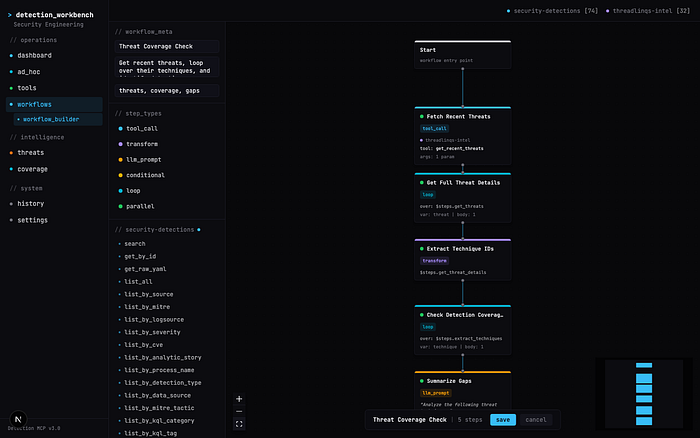Go to ad_hoc in sidebar

[x=54, y=72]
